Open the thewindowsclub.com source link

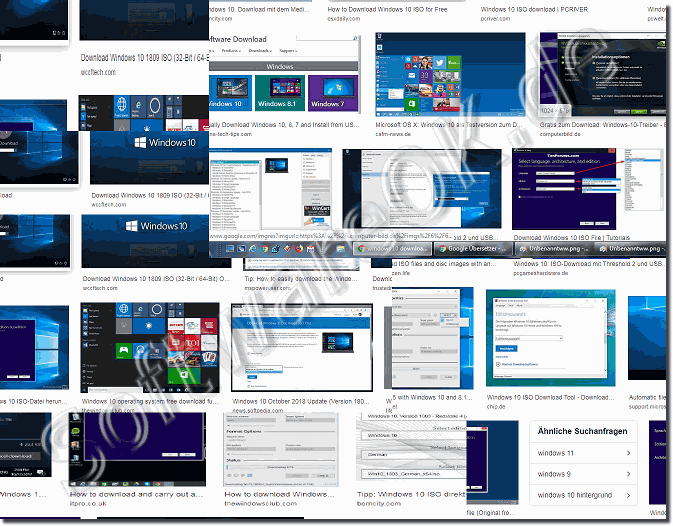[x=261, y=504]
